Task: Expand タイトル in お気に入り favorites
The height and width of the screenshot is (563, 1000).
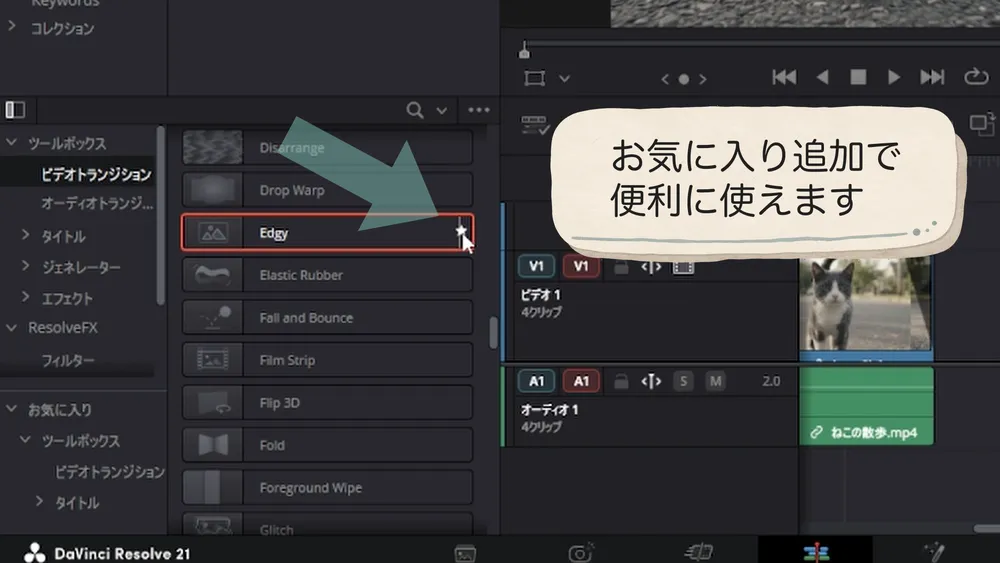Action: [40, 501]
